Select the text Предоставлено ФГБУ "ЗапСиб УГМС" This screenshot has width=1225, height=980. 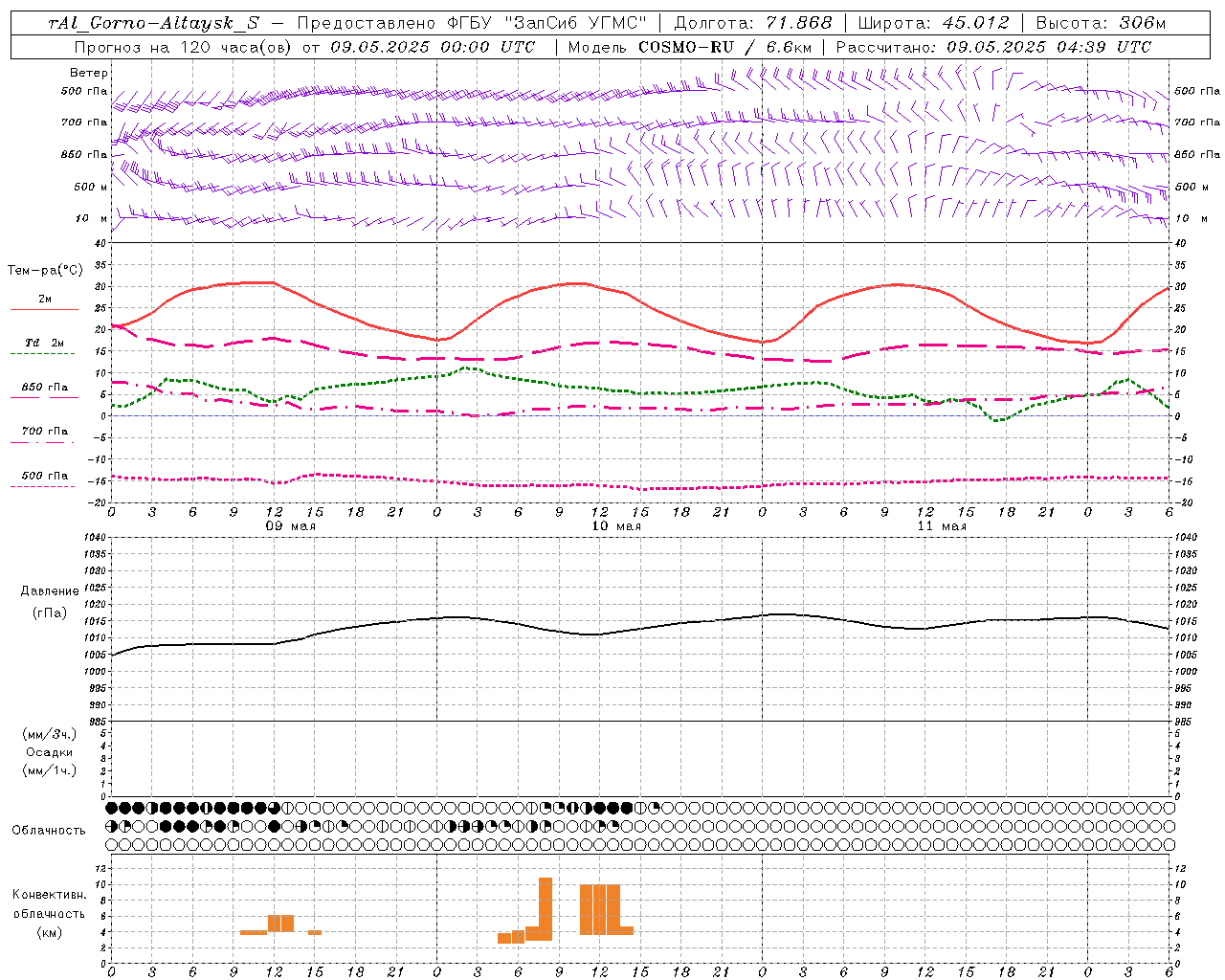tap(473, 23)
